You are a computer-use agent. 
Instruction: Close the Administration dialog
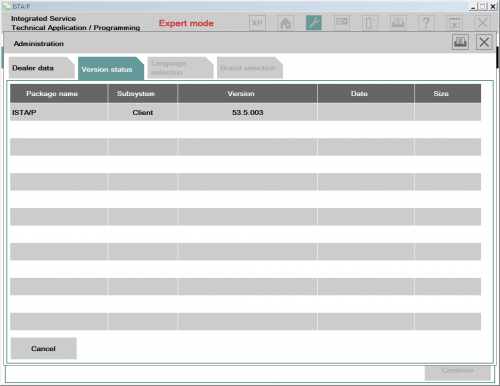click(x=484, y=42)
